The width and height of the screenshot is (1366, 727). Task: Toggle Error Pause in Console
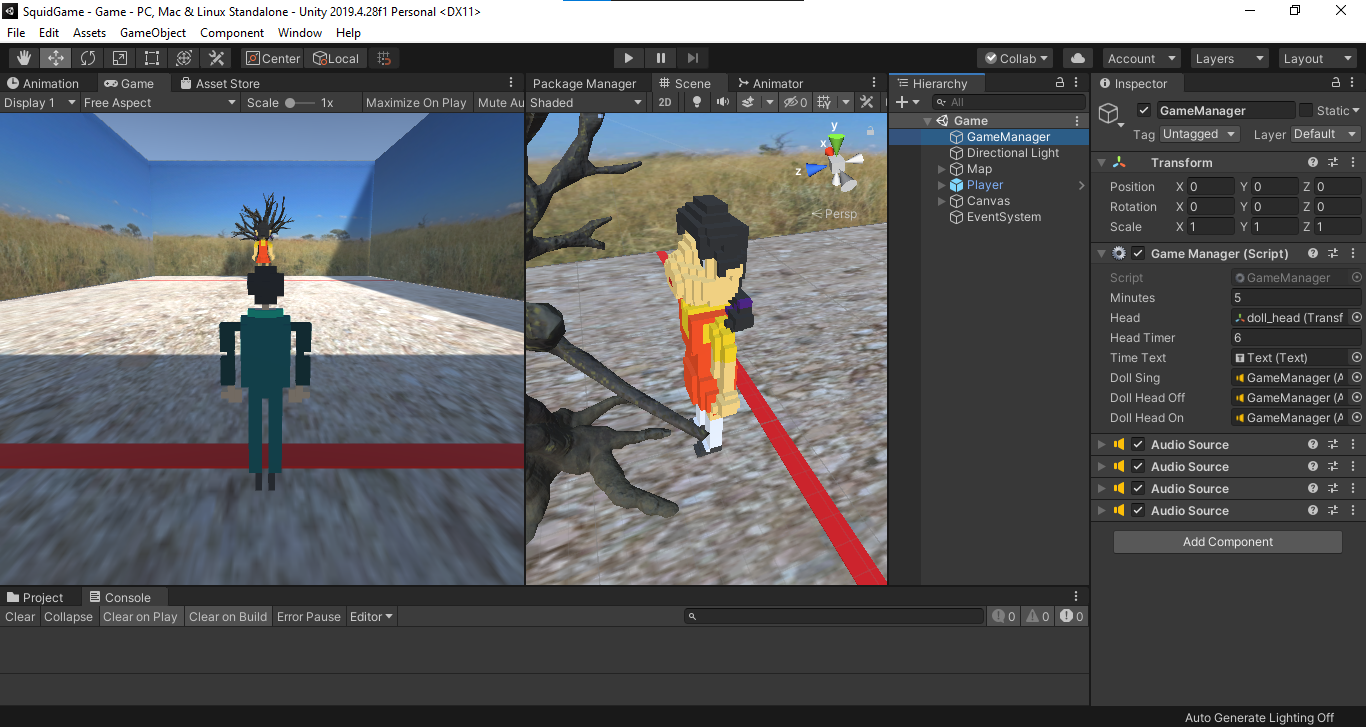309,616
